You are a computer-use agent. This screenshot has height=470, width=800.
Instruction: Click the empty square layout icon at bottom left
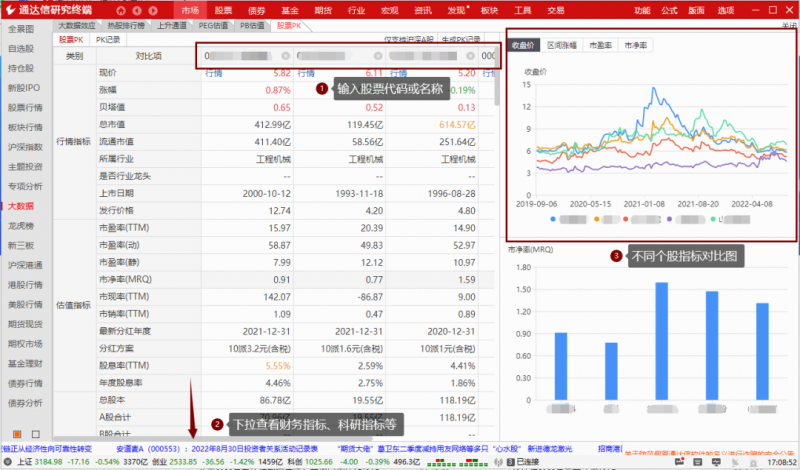pyautogui.click(x=36, y=434)
